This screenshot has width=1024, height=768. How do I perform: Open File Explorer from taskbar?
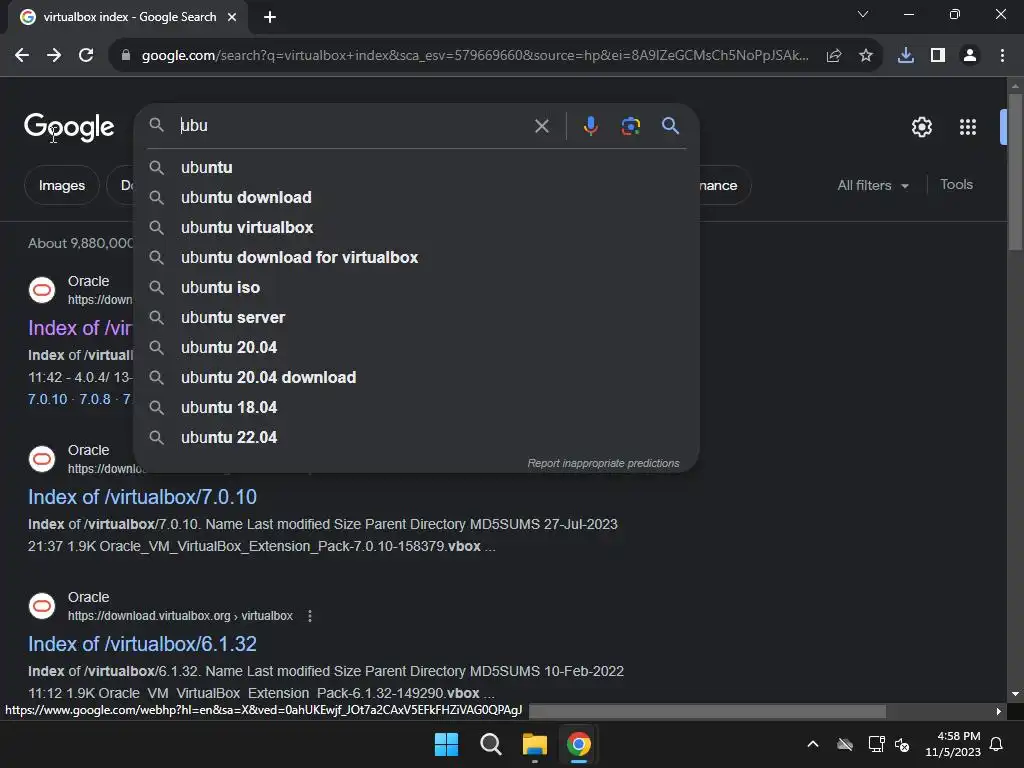tap(534, 744)
